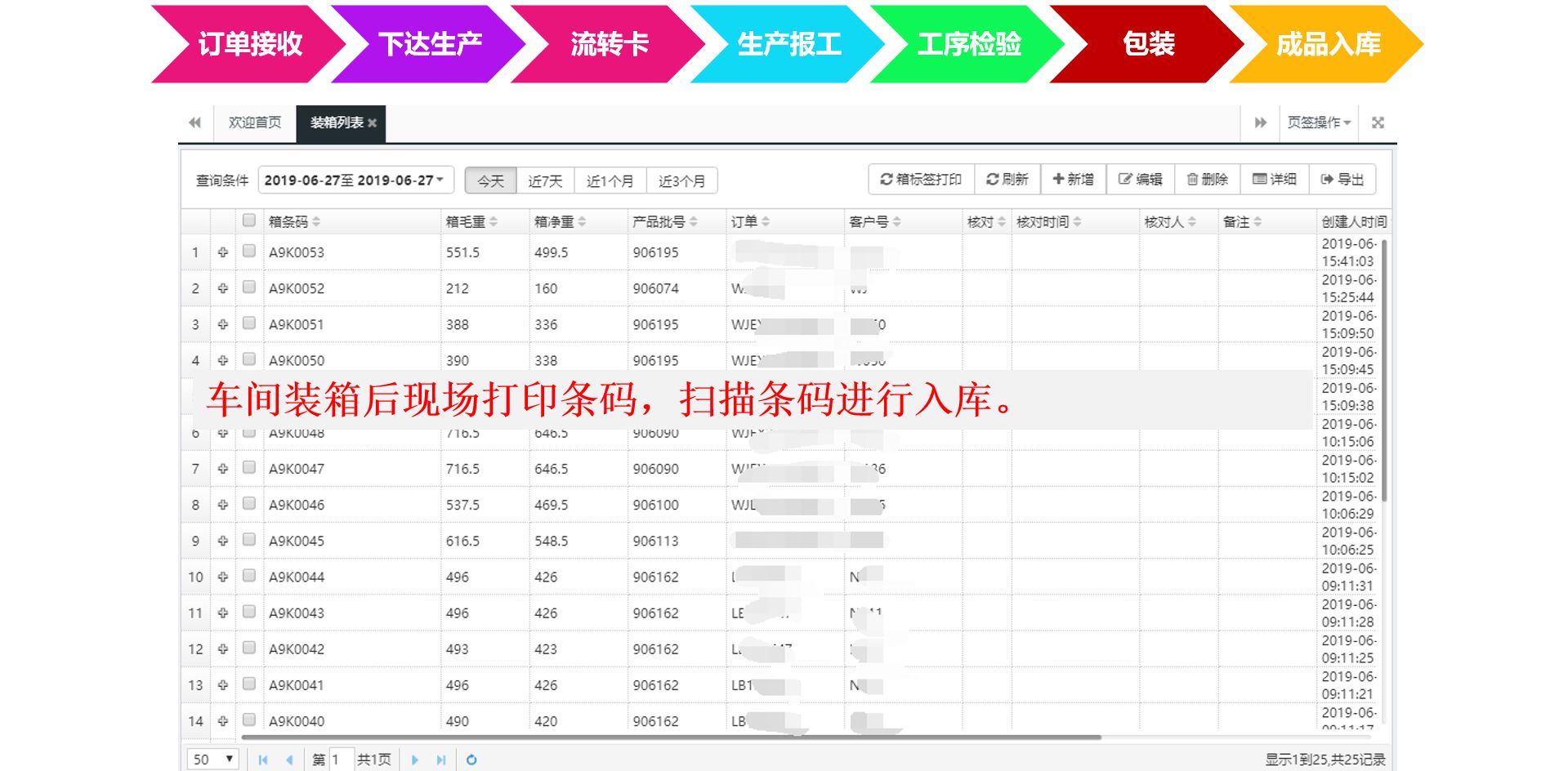
Task: Check the checkbox for row A9K0052
Action: [x=249, y=287]
